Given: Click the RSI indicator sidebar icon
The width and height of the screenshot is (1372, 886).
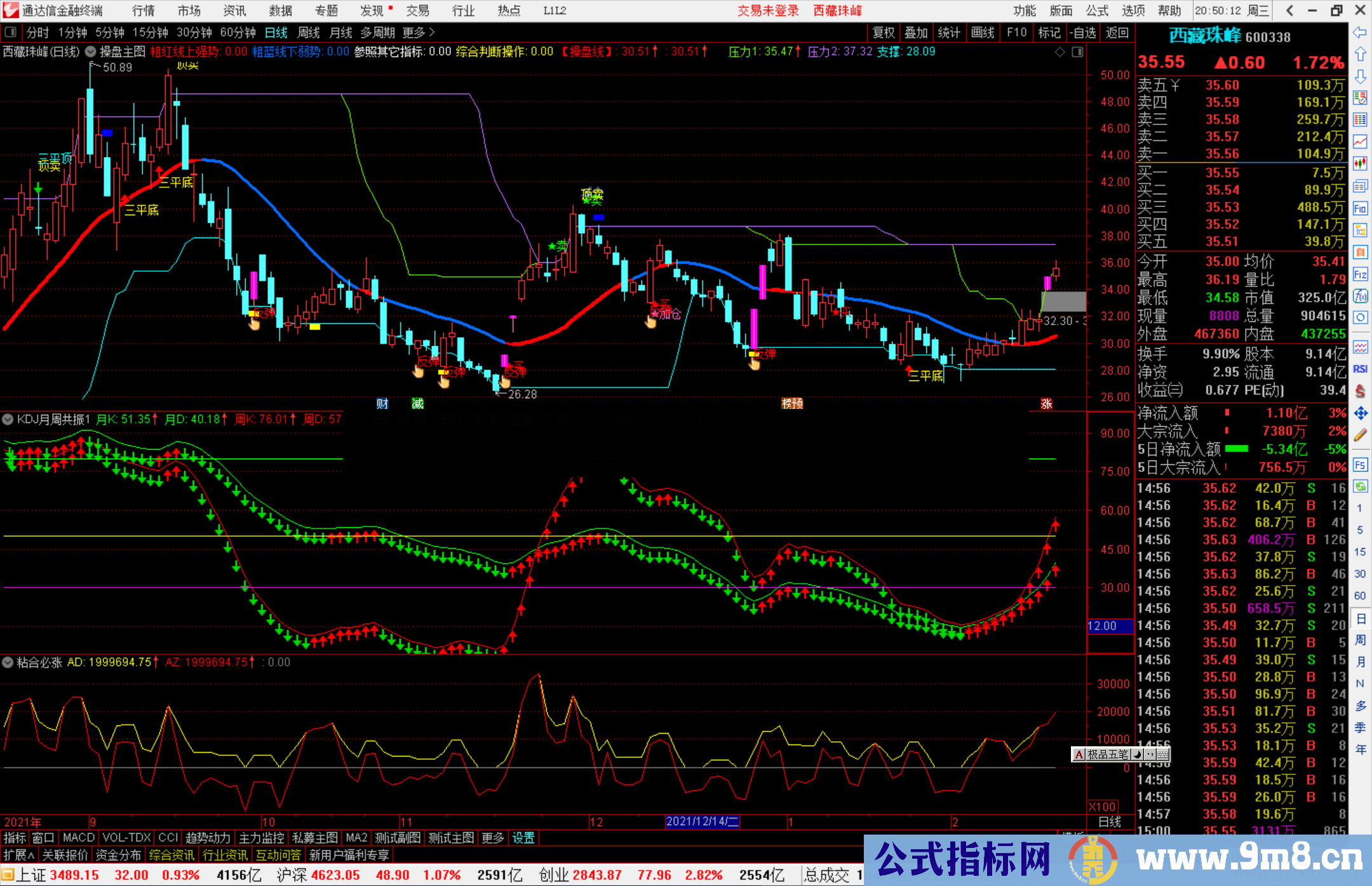Looking at the screenshot, I should coord(1360,369).
